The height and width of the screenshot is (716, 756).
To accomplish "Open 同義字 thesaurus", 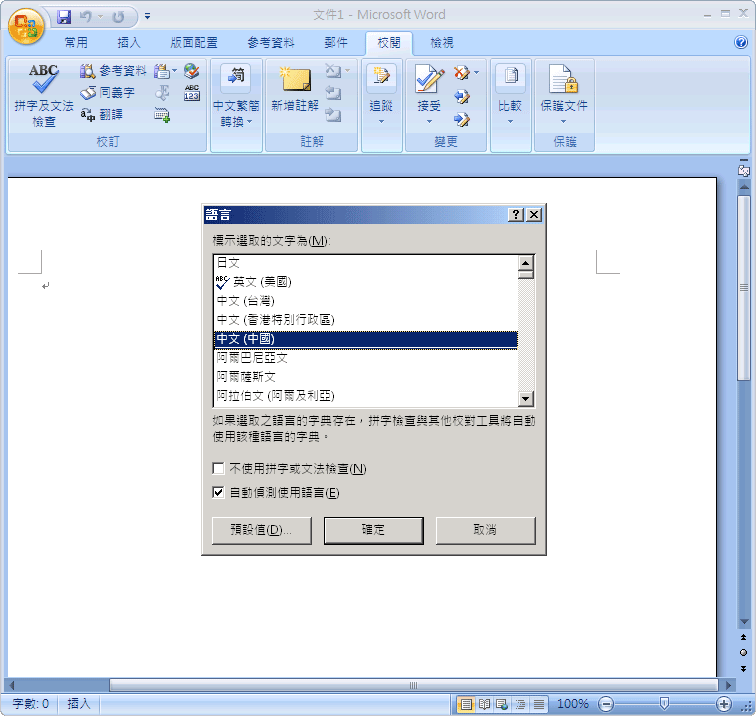I will pos(108,92).
